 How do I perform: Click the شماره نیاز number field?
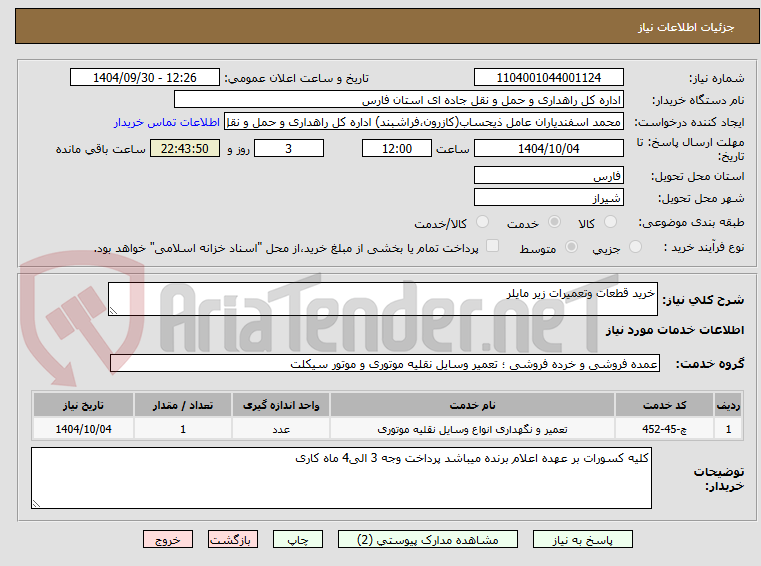[549, 78]
